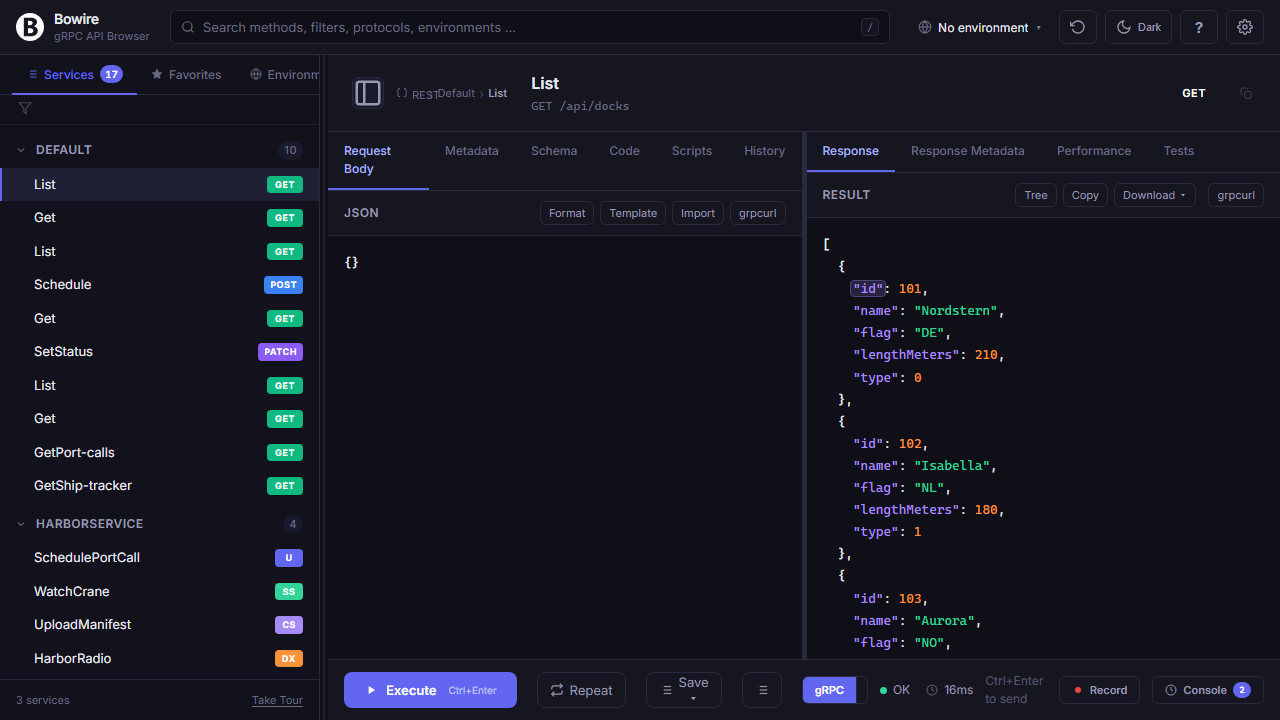
Task: Select the Schedule method
Action: pos(160,285)
